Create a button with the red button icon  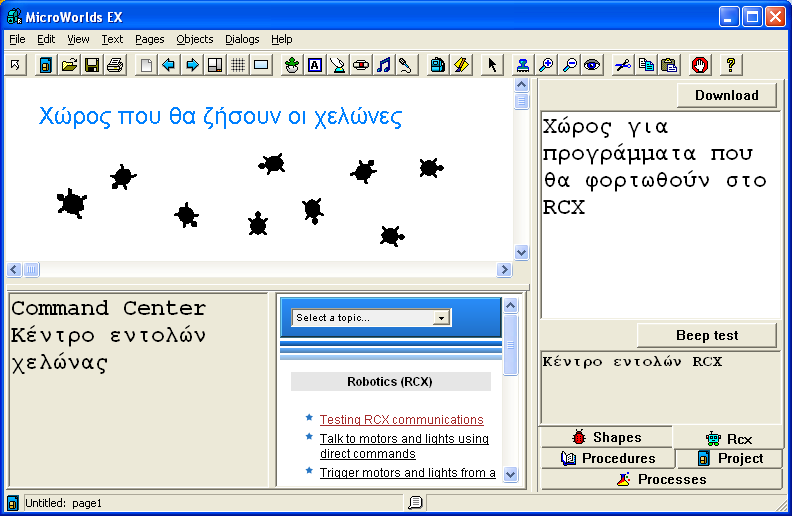click(361, 65)
